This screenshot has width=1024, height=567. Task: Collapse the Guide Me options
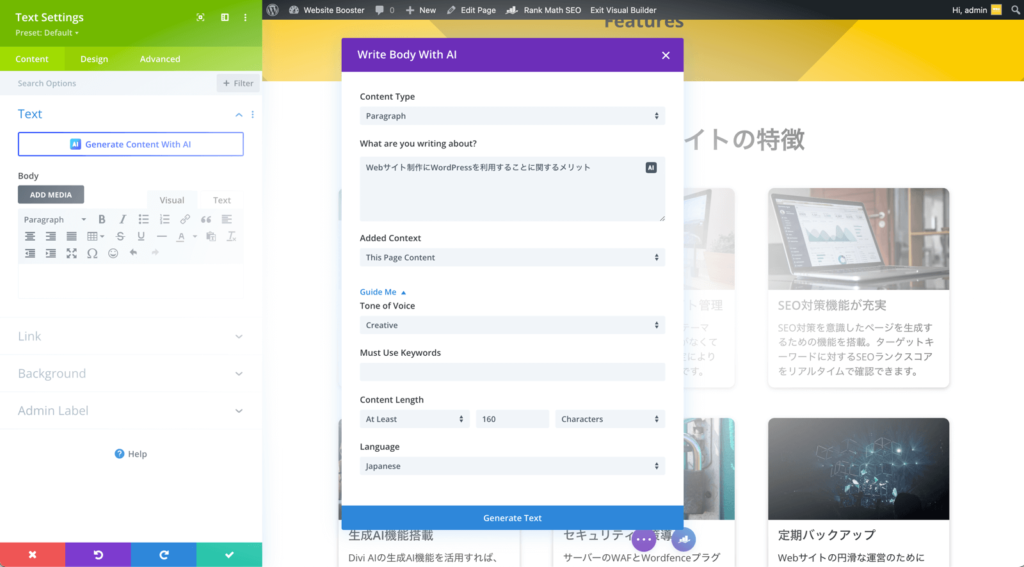point(383,292)
